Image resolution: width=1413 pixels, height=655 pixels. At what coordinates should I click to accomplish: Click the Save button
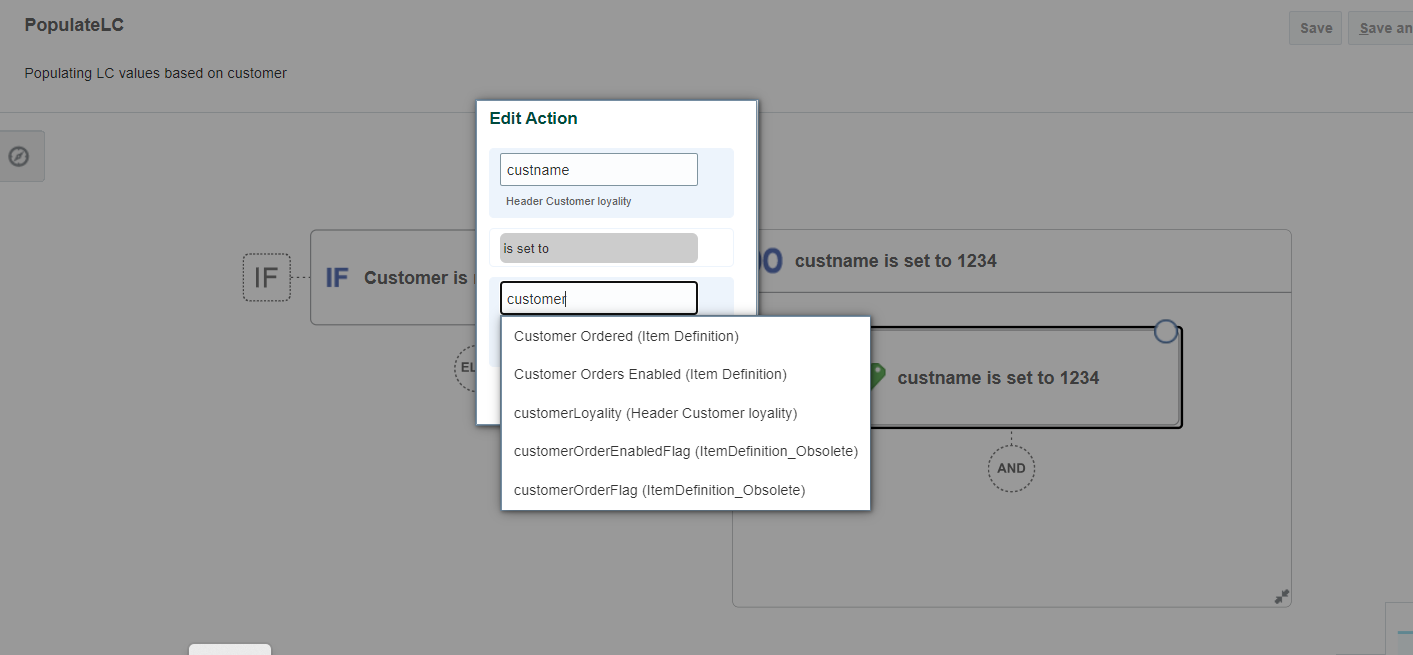pyautogui.click(x=1315, y=27)
